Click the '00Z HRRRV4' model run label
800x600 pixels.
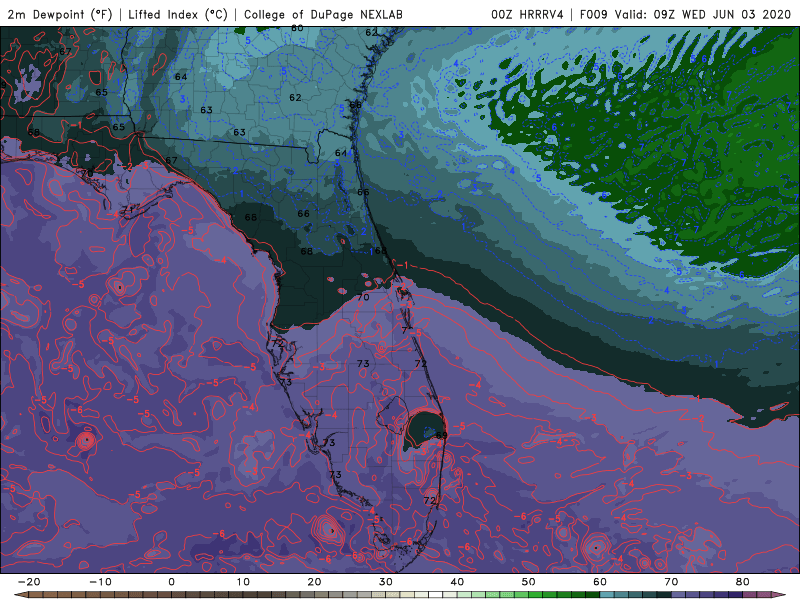point(527,14)
